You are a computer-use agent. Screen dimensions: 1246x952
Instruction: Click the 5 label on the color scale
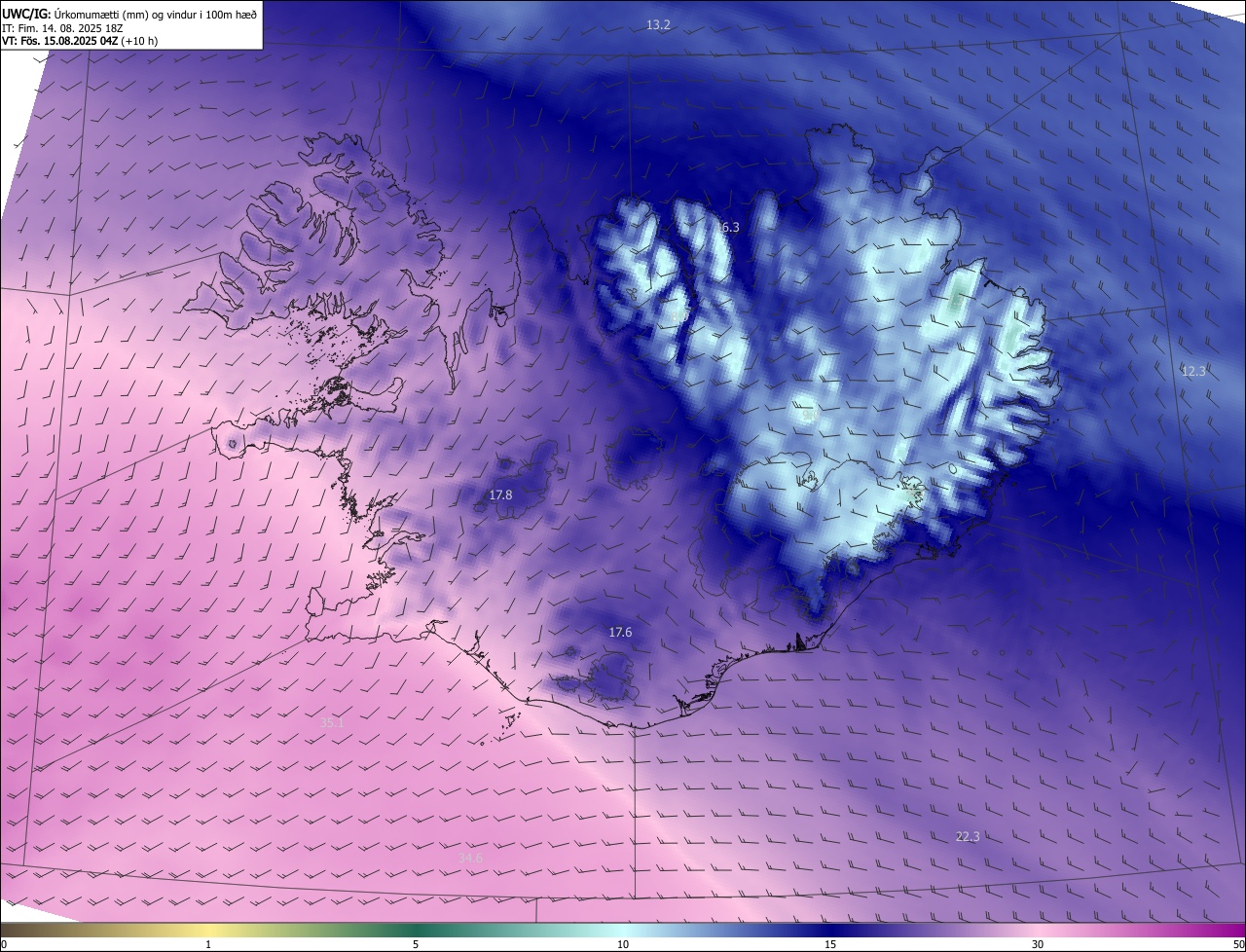pyautogui.click(x=416, y=944)
